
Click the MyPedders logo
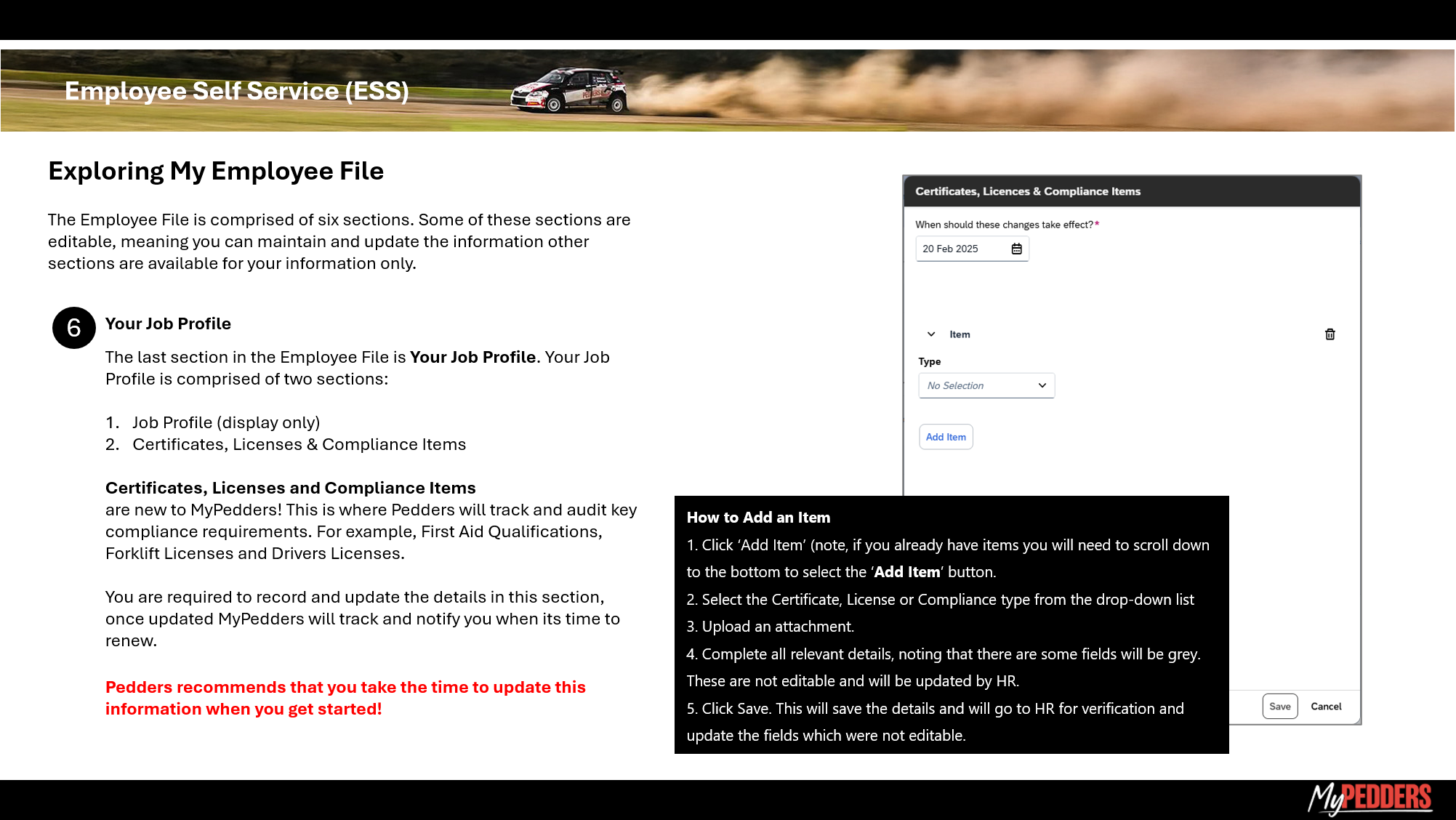tap(1369, 798)
